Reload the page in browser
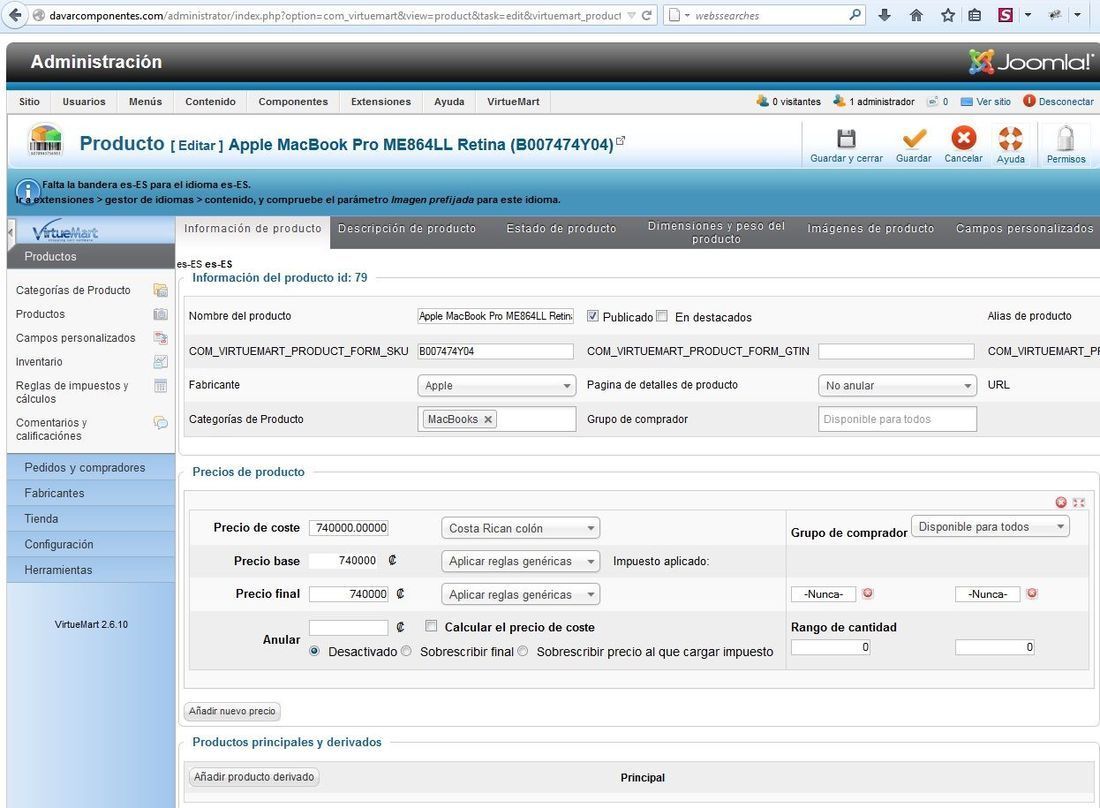Image resolution: width=1100 pixels, height=808 pixels. (647, 15)
